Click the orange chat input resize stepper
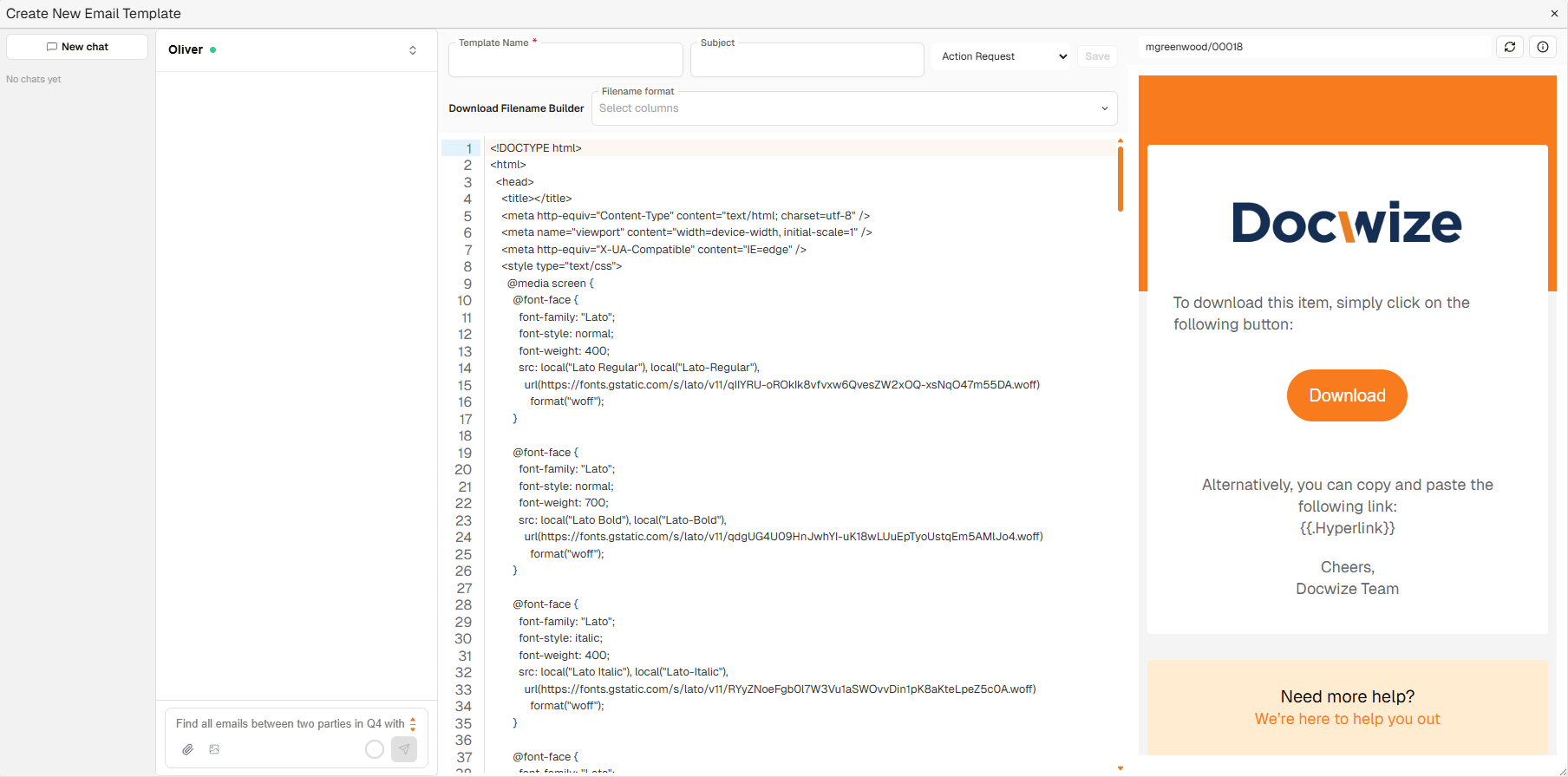Viewport: 1568px width, 777px height. (x=413, y=724)
